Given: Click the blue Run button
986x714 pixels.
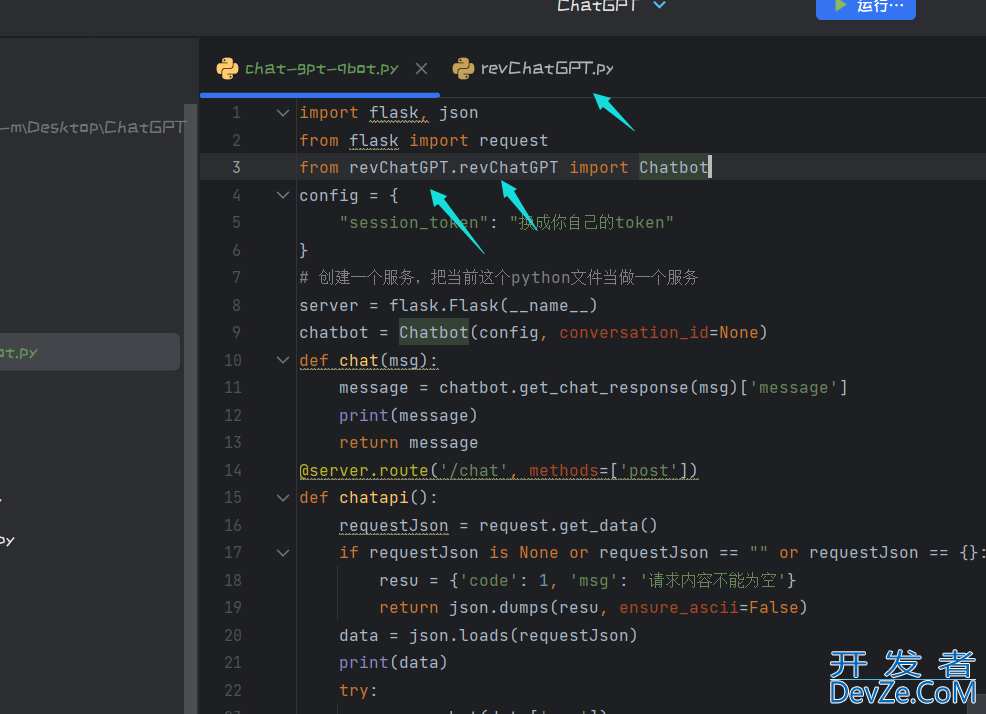Looking at the screenshot, I should [865, 8].
